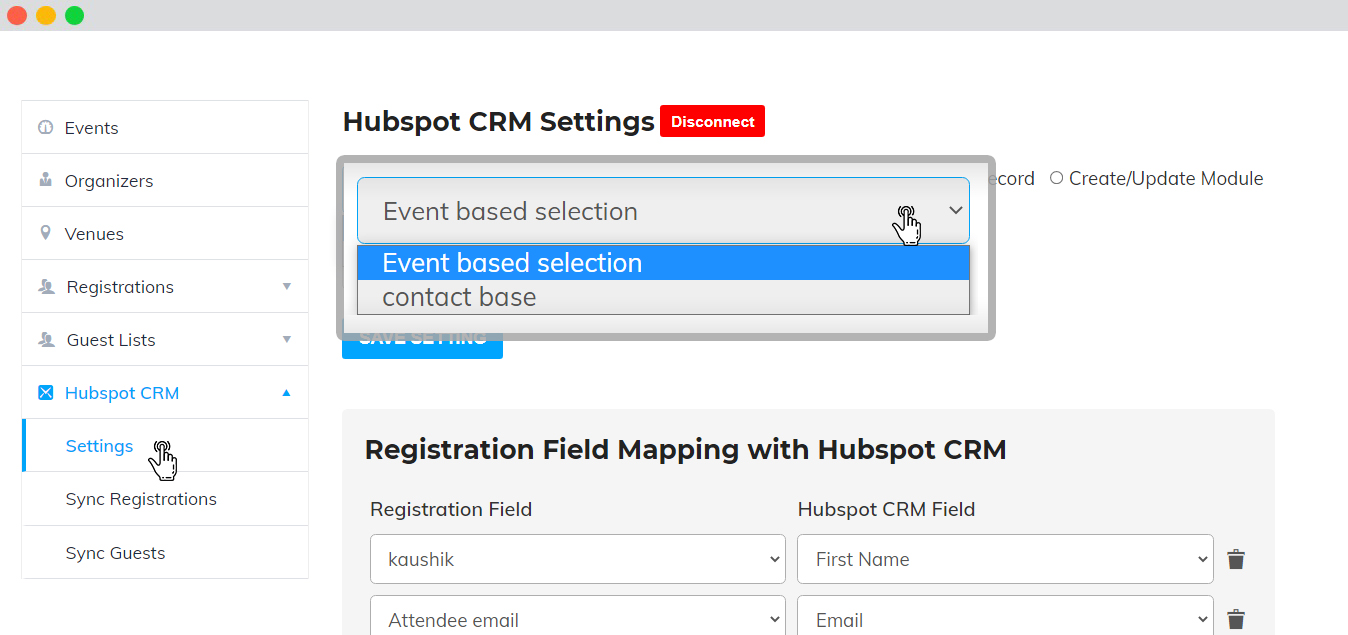This screenshot has height=635, width=1348.
Task: Expand the Registrations submenu arrow
Action: (287, 287)
